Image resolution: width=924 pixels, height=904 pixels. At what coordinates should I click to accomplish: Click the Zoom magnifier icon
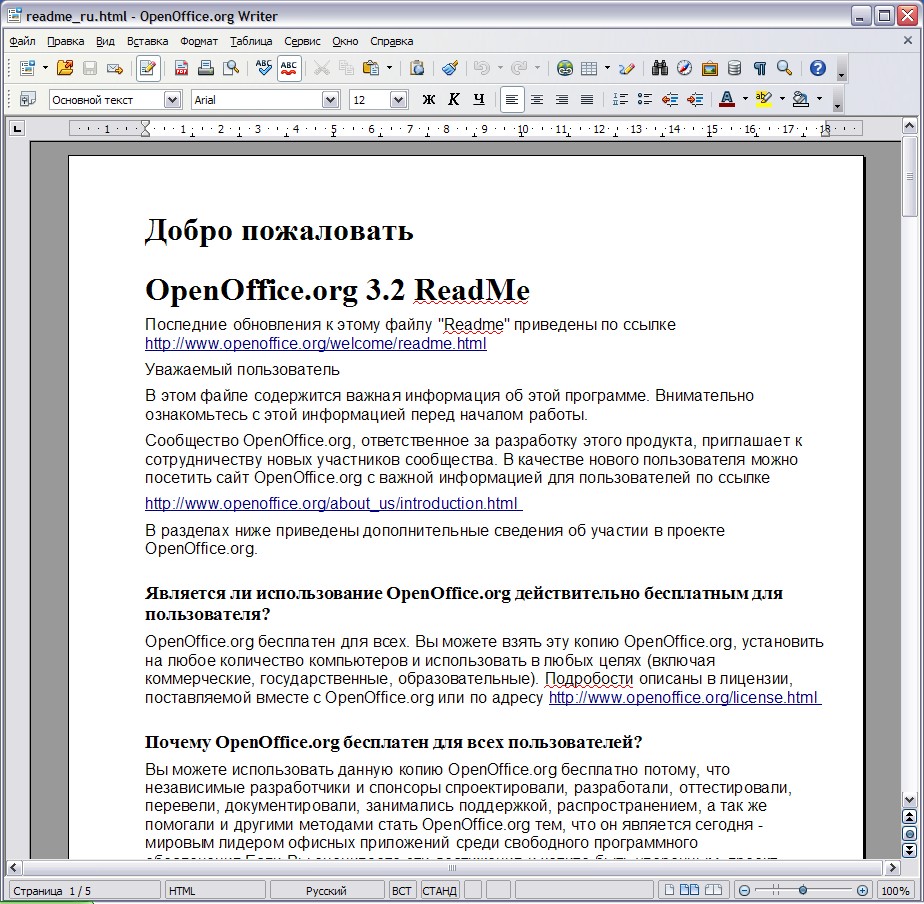click(x=784, y=68)
